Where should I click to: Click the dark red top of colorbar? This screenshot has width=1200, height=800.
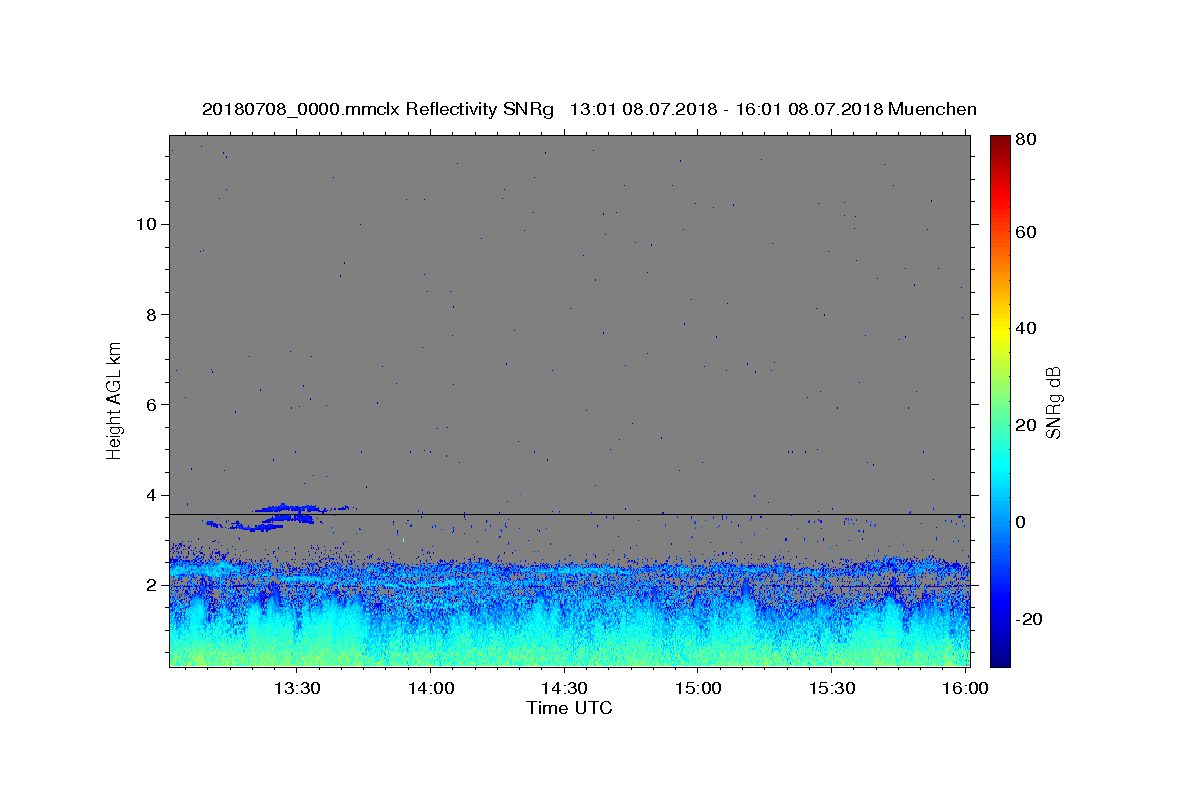[x=999, y=145]
